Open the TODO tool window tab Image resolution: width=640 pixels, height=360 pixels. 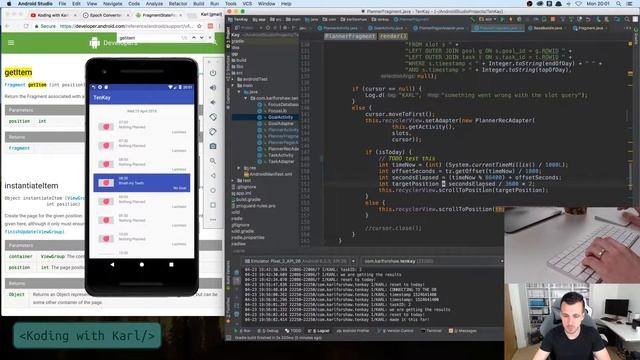click(x=293, y=331)
